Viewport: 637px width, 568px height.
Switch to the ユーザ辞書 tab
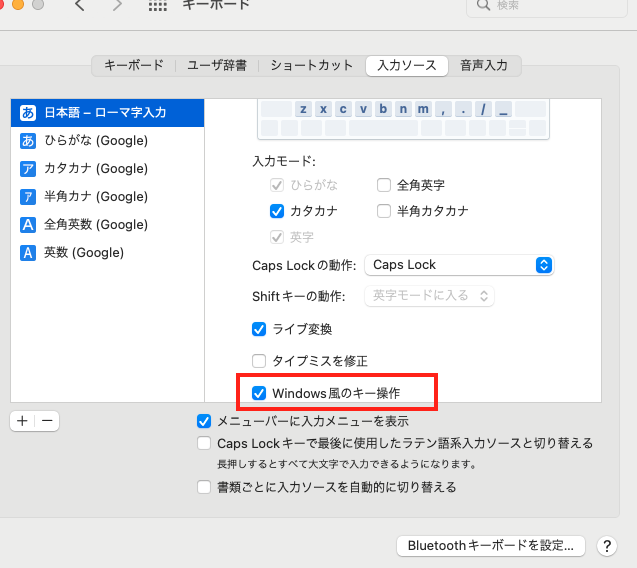pos(217,65)
